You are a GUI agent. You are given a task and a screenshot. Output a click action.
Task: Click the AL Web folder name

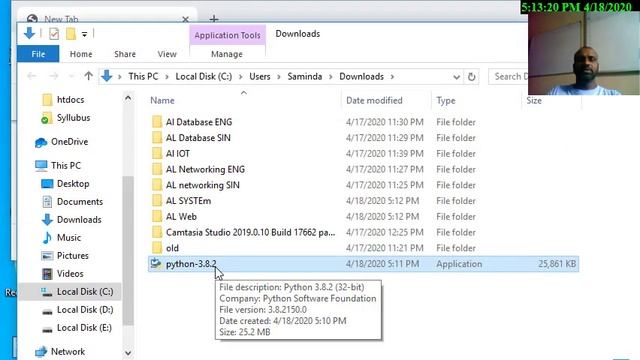pyautogui.click(x=181, y=217)
